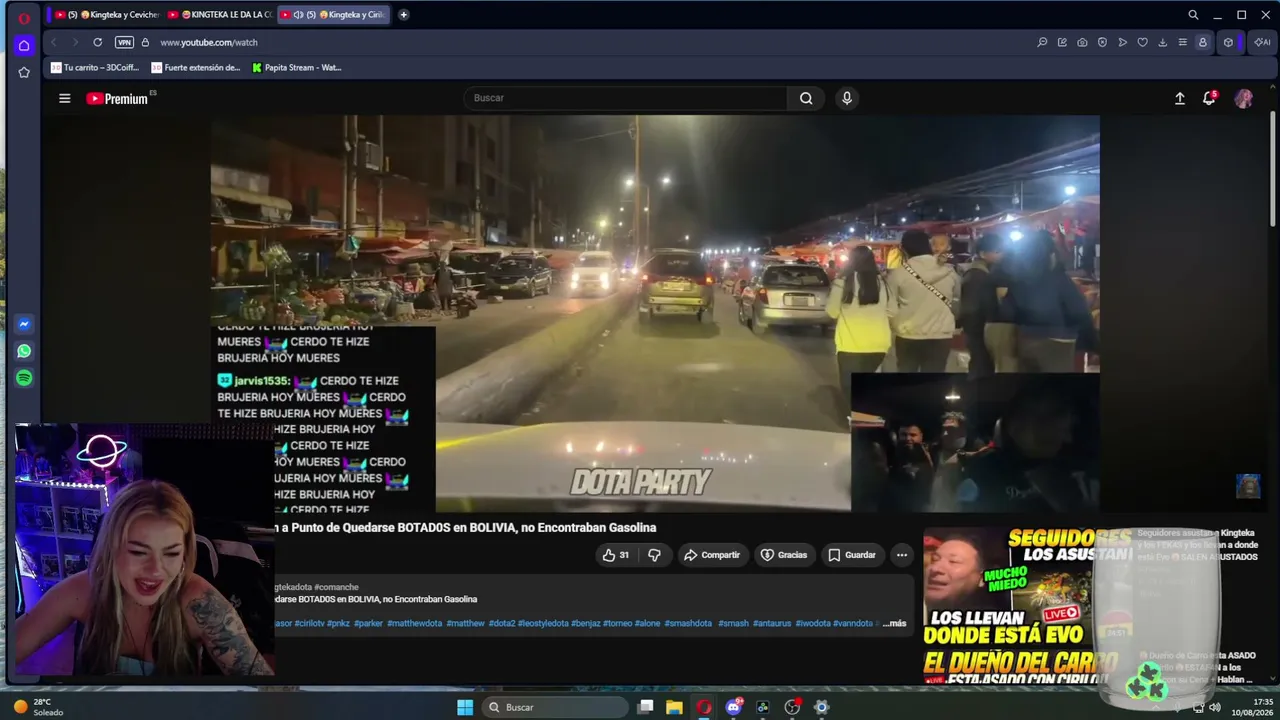Open the edit note icon in the toolbar
Screen dimensions: 1280x720
(x=1062, y=42)
